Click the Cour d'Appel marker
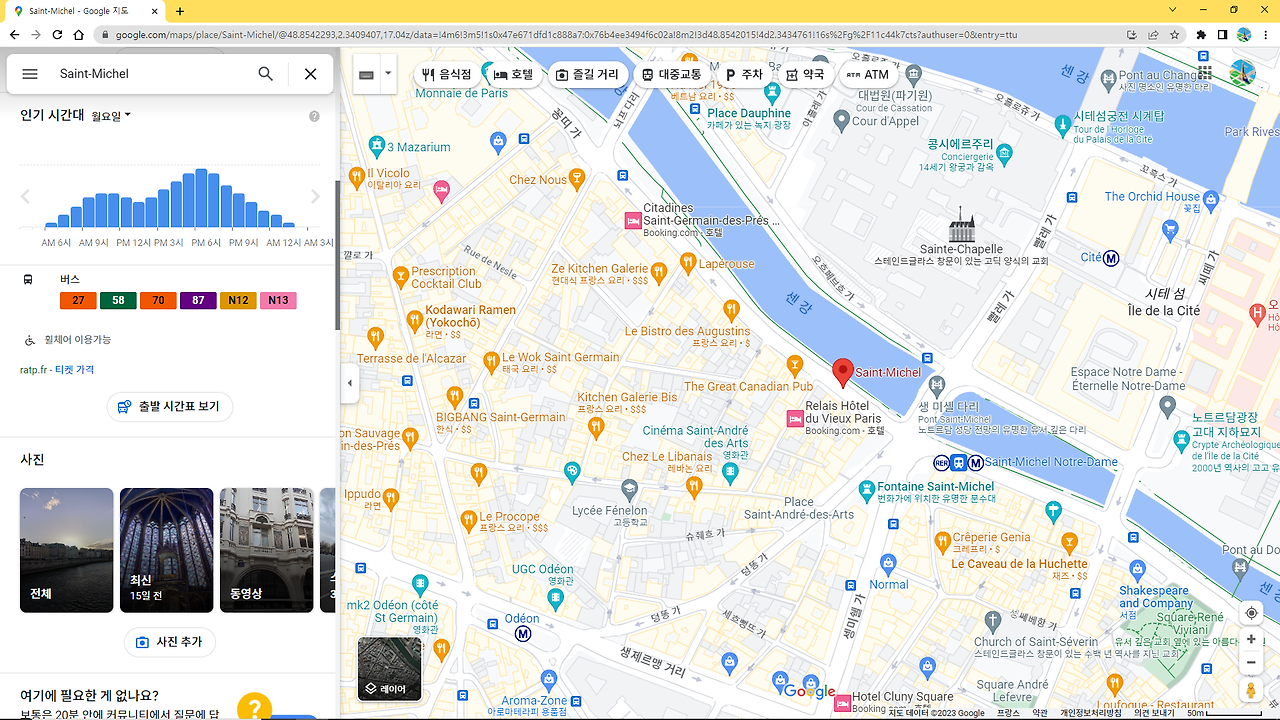1280x720 pixels. [x=841, y=120]
